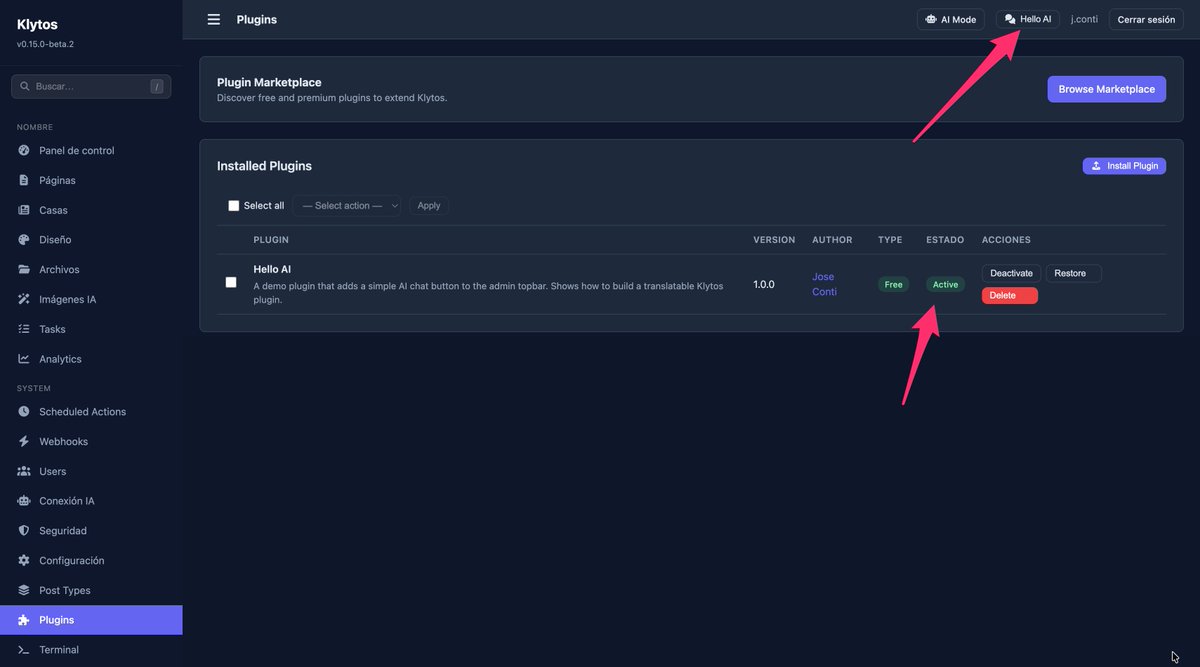
Task: Click Apply for the bulk action
Action: pyautogui.click(x=429, y=206)
